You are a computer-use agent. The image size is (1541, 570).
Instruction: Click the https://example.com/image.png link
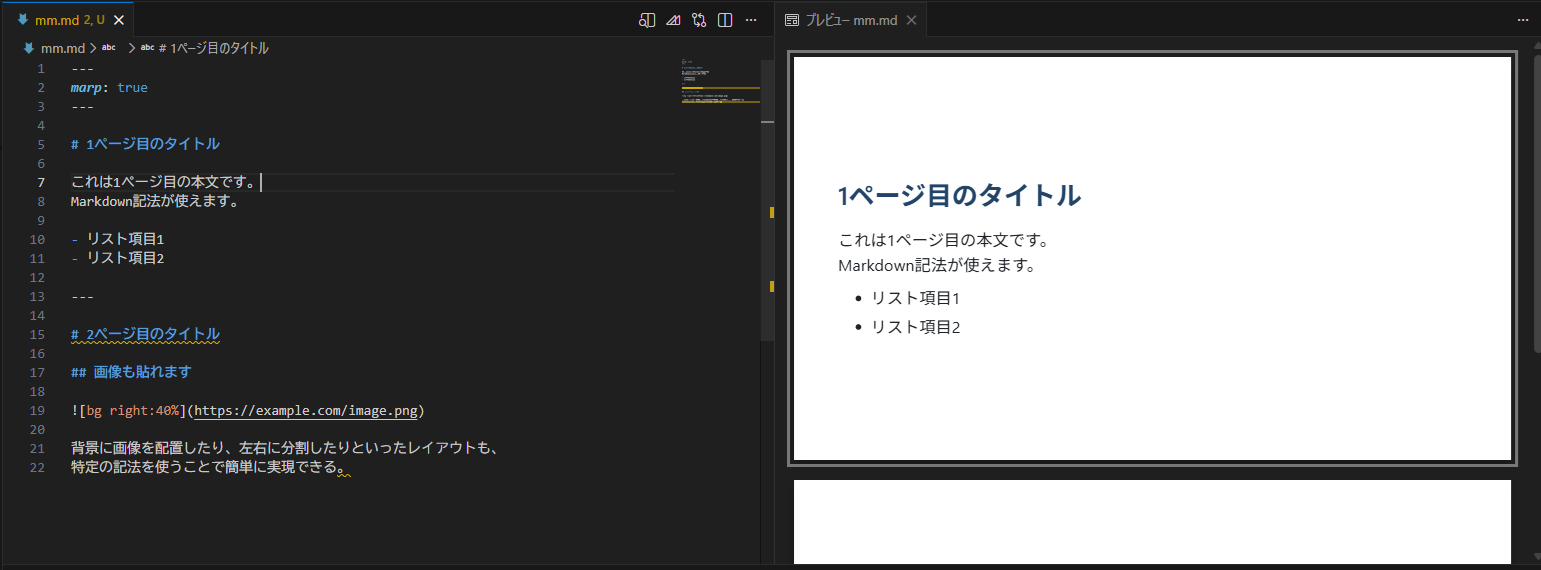[307, 411]
